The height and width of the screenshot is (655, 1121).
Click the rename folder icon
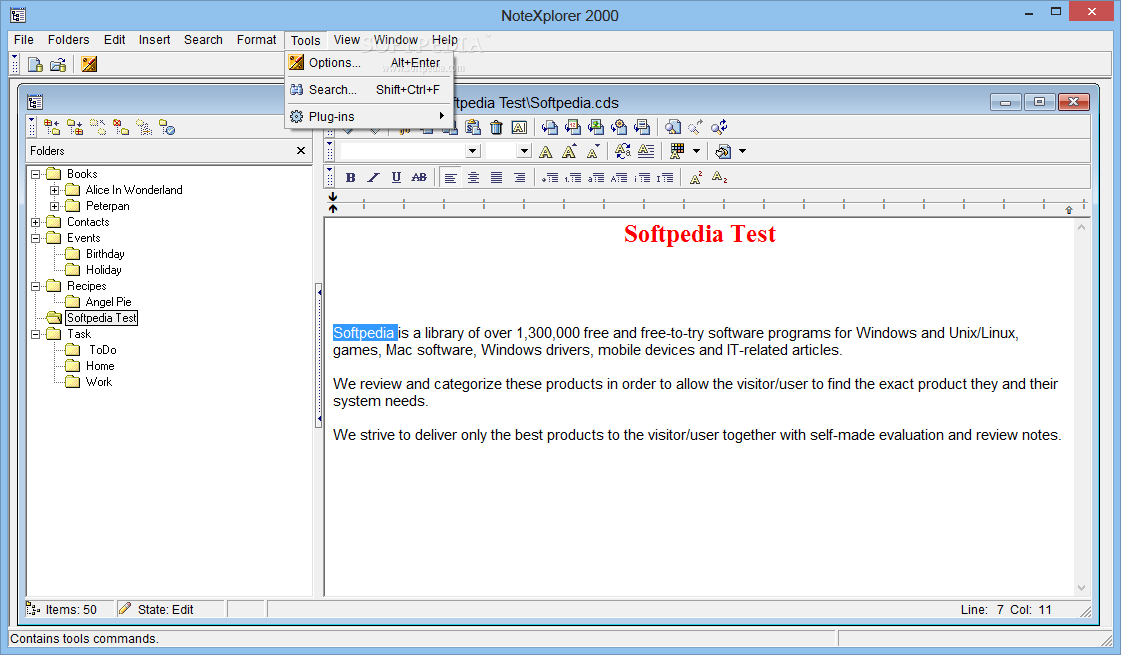(x=144, y=127)
